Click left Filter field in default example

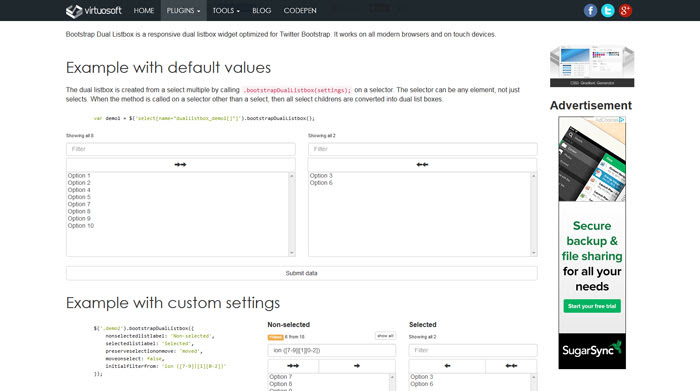(181, 149)
